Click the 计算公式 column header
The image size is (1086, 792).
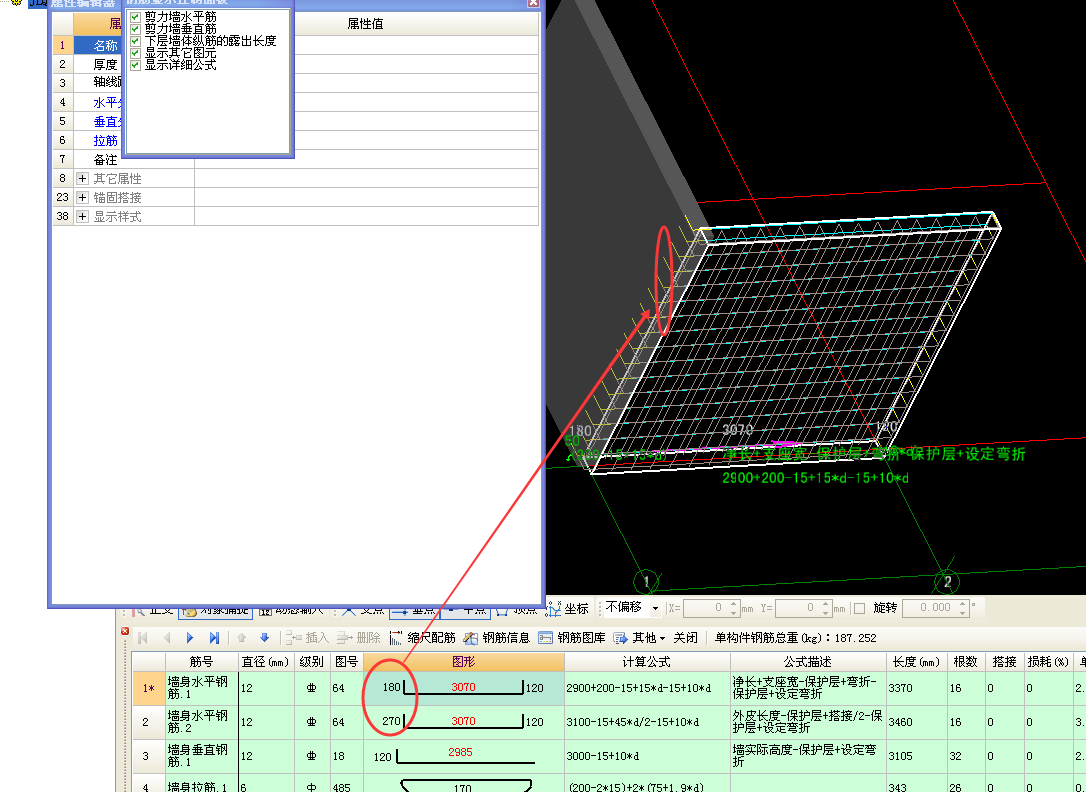[x=647, y=662]
